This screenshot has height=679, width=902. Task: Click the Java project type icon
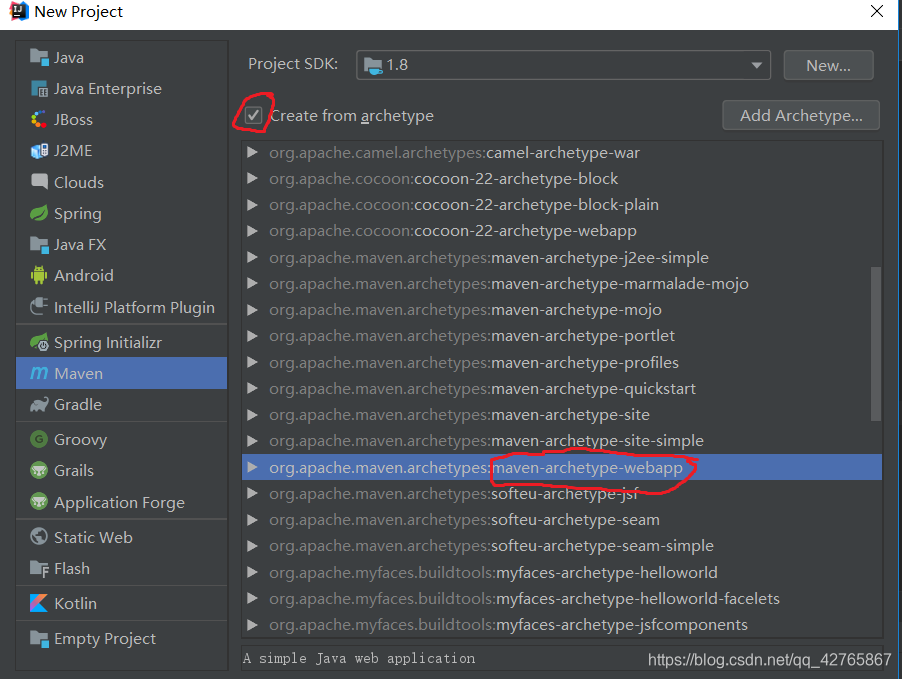(x=39, y=58)
